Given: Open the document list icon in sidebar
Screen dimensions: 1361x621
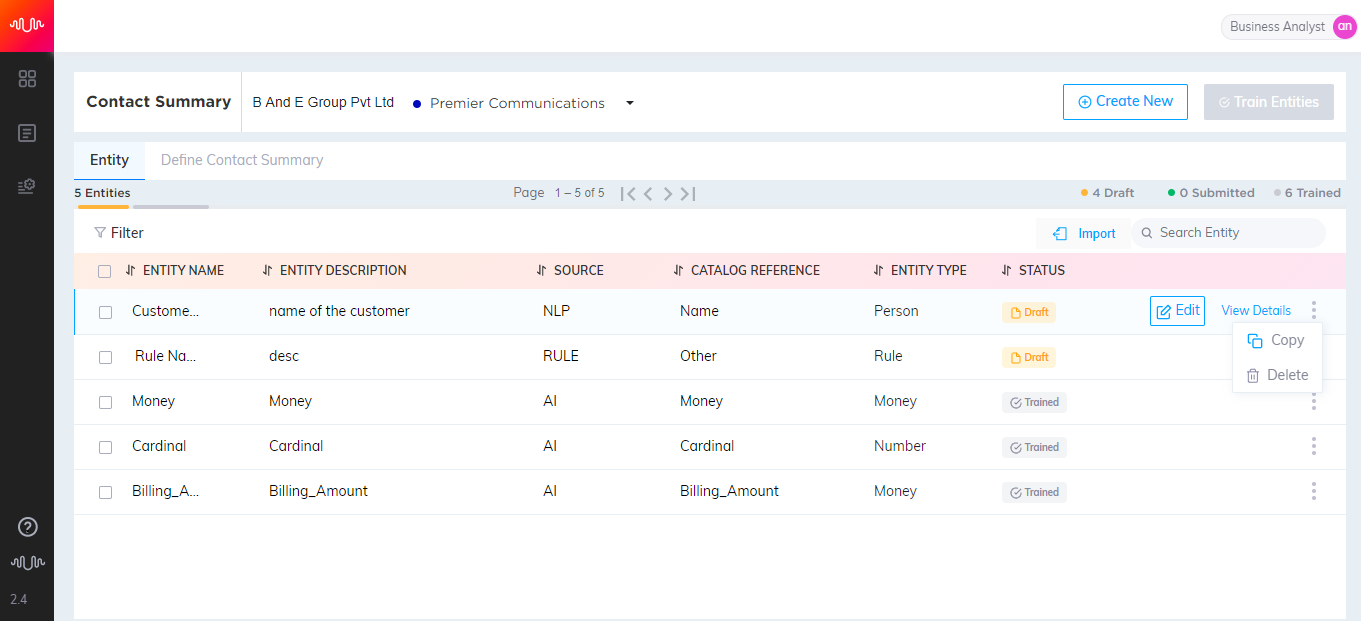Looking at the screenshot, I should point(27,133).
